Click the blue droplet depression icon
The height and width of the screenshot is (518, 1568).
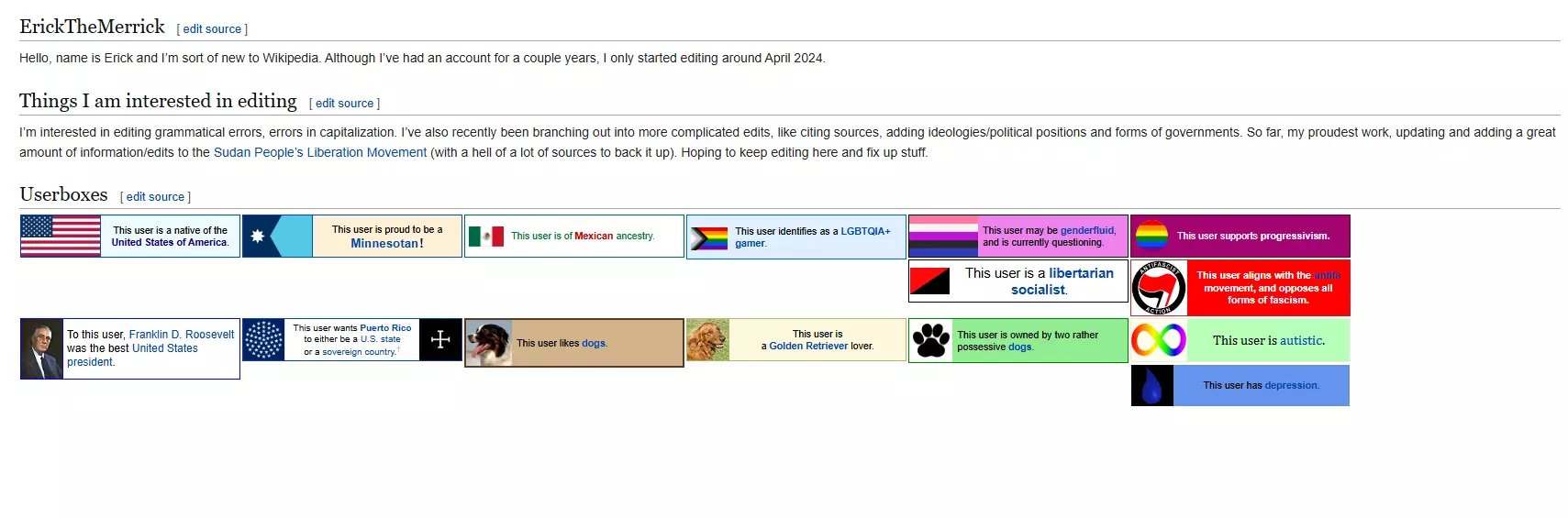(1152, 385)
